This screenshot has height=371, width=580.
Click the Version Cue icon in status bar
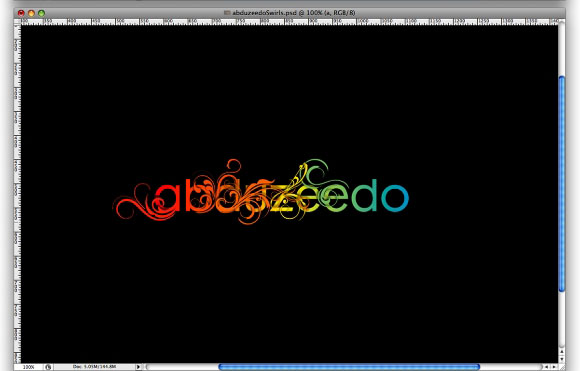[48, 367]
